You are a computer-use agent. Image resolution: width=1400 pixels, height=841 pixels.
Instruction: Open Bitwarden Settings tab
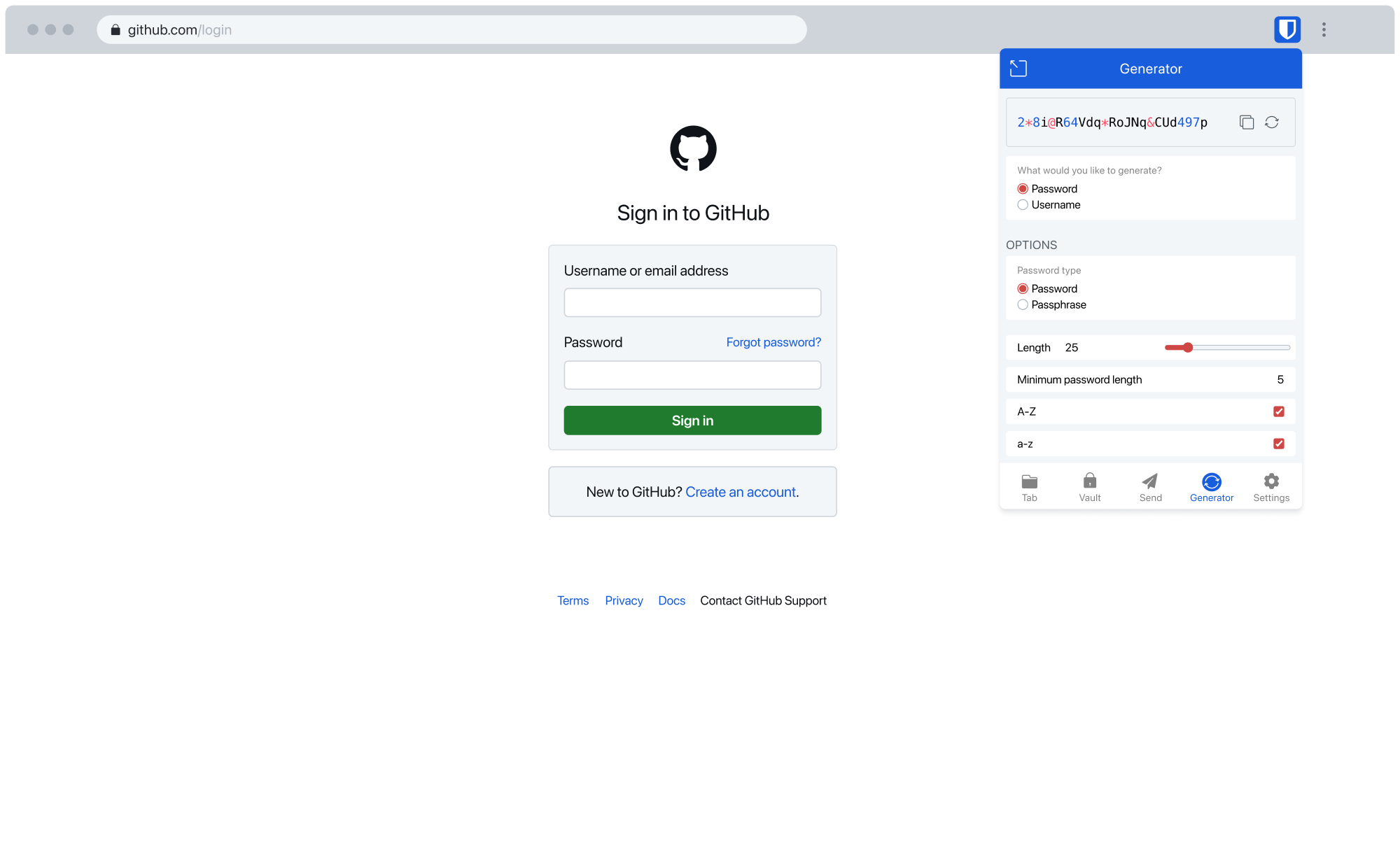[x=1270, y=488]
